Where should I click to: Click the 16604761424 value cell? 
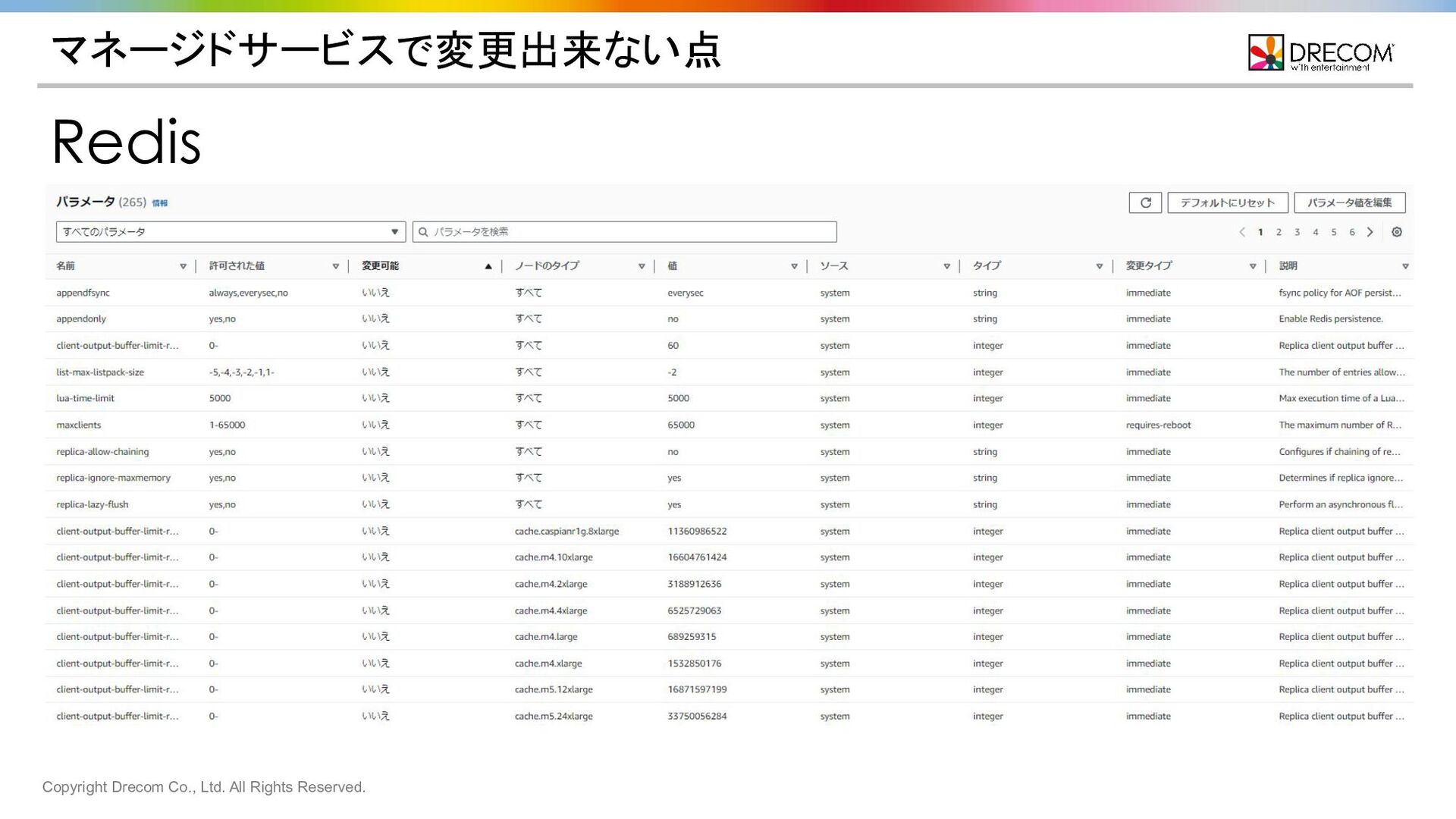coord(697,557)
